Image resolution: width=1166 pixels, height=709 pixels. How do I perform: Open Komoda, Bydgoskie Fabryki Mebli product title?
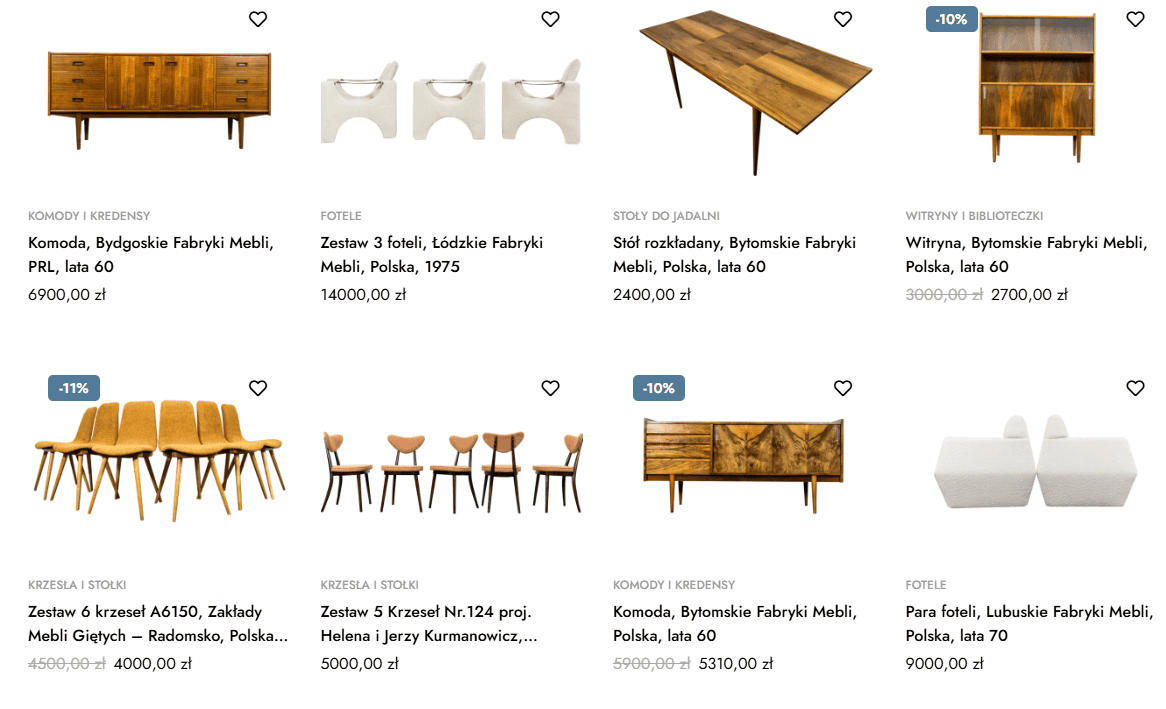(x=151, y=254)
